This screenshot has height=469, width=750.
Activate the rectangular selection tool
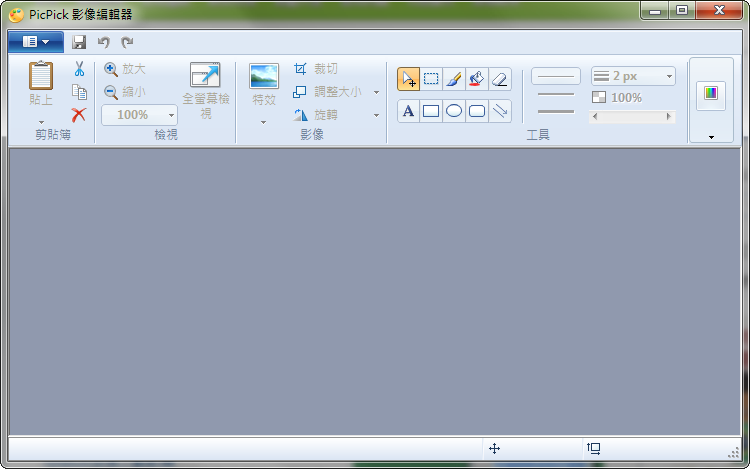coord(431,79)
